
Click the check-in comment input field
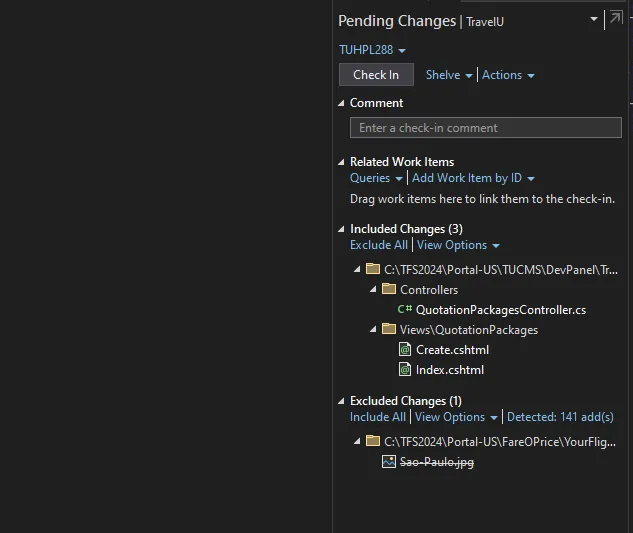485,128
